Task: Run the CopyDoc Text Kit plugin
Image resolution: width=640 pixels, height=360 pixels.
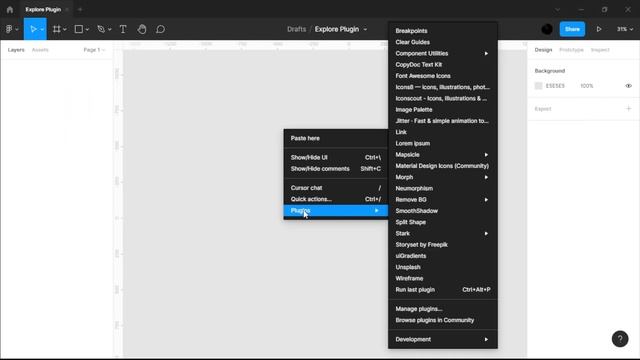Action: coord(442,64)
